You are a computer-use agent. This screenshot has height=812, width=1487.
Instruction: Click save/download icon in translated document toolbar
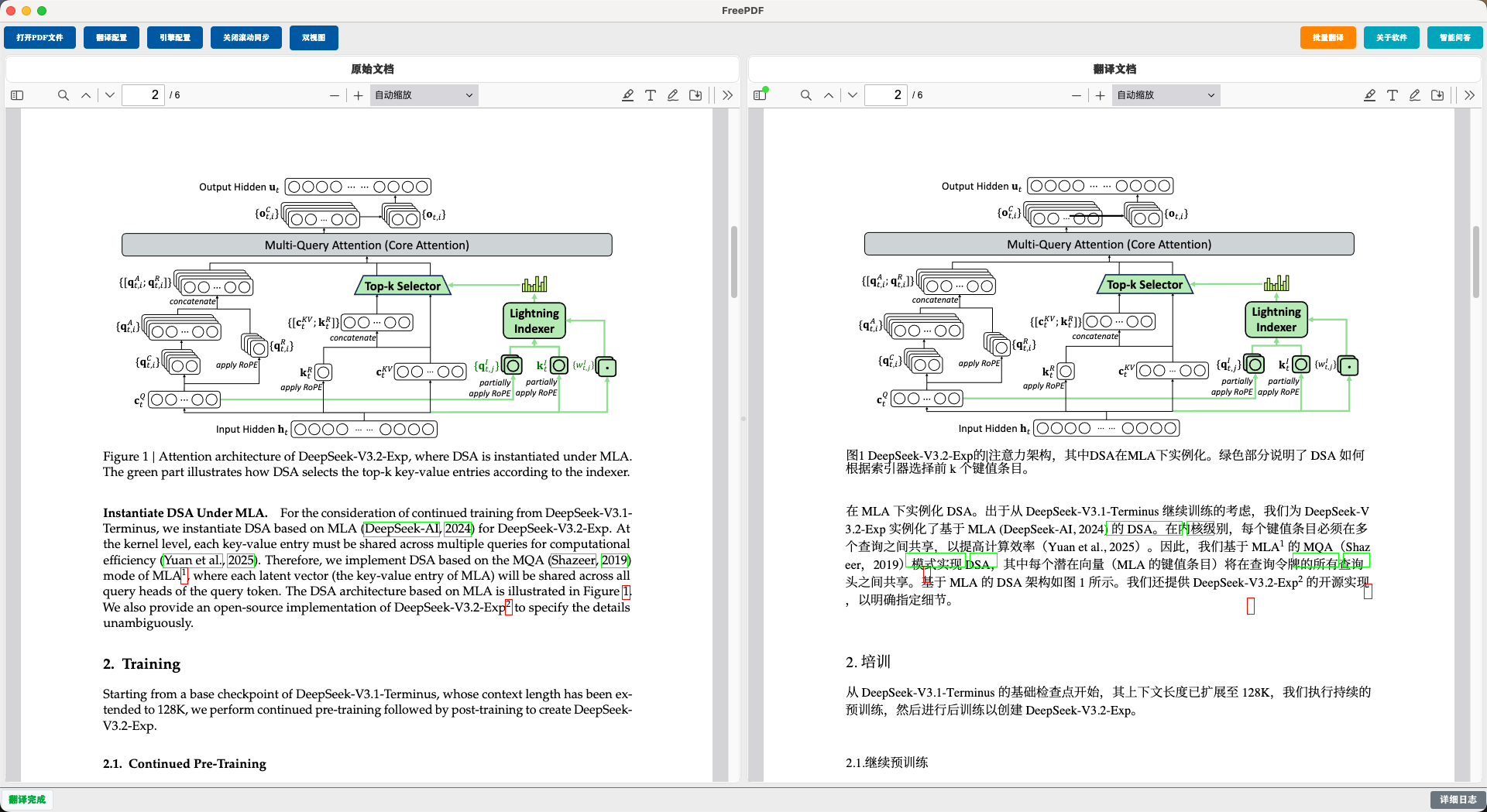pos(1437,95)
